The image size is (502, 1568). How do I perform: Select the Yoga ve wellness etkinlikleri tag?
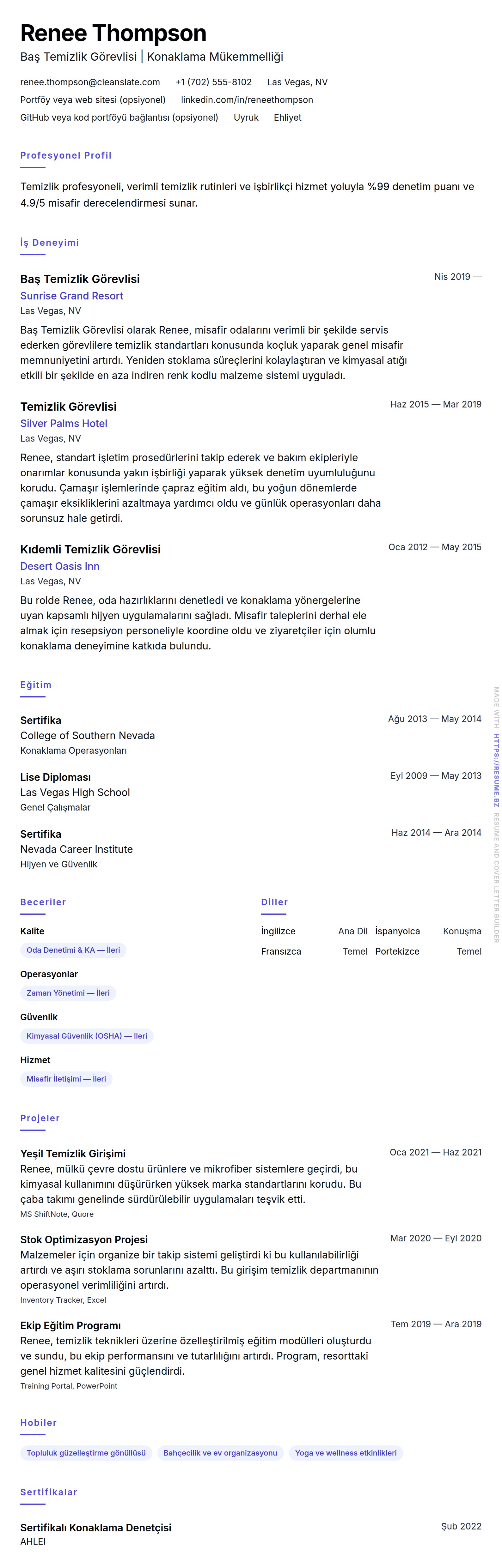(x=346, y=1453)
